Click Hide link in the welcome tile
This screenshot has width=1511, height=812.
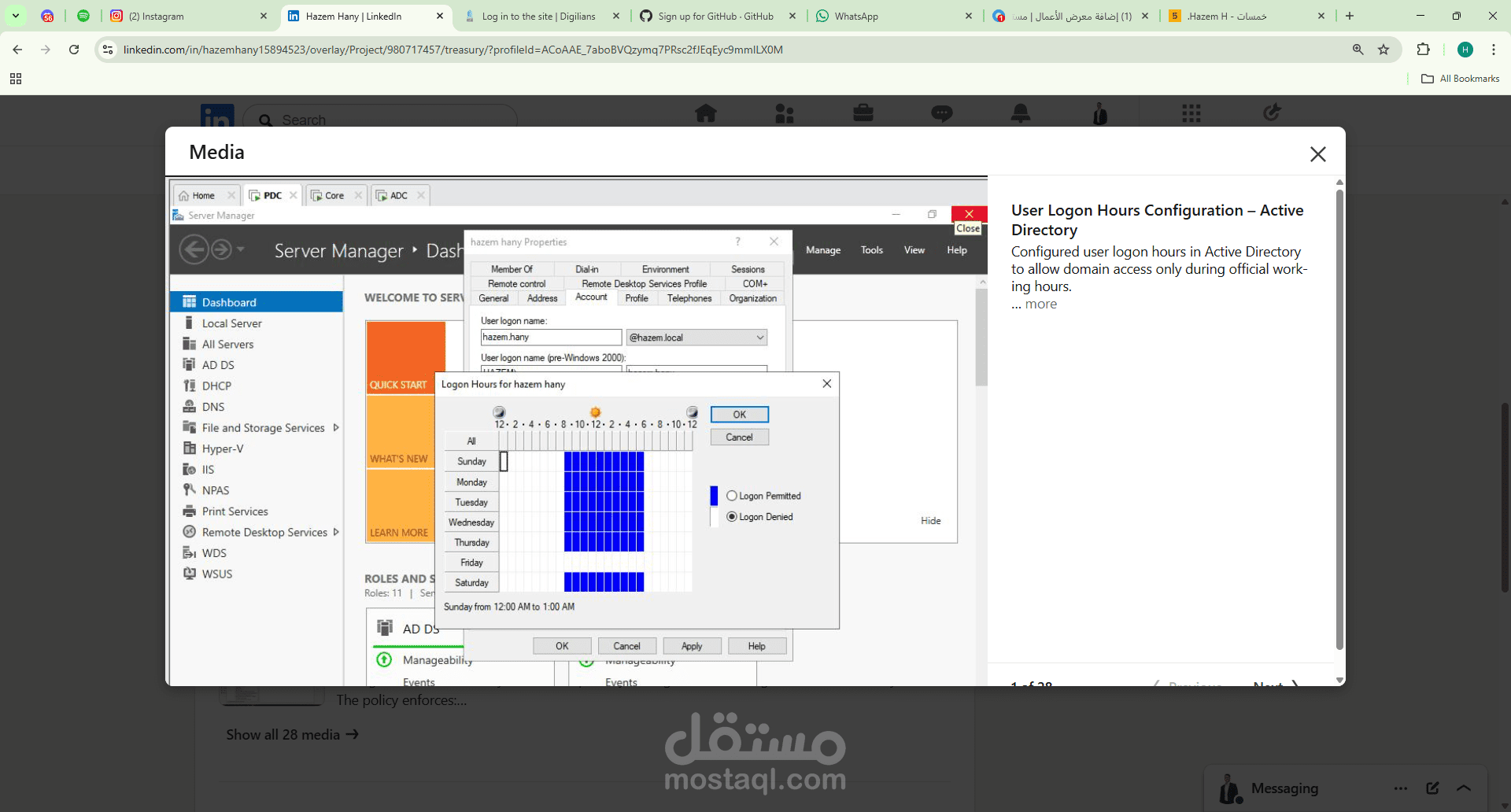click(x=931, y=521)
